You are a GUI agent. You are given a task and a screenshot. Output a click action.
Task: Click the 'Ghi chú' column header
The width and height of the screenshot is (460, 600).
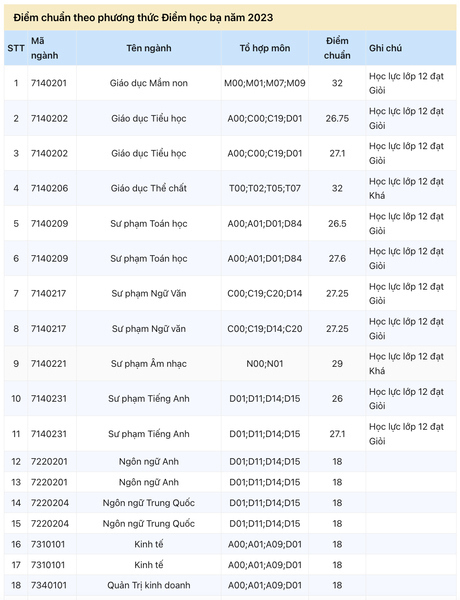coord(385,48)
